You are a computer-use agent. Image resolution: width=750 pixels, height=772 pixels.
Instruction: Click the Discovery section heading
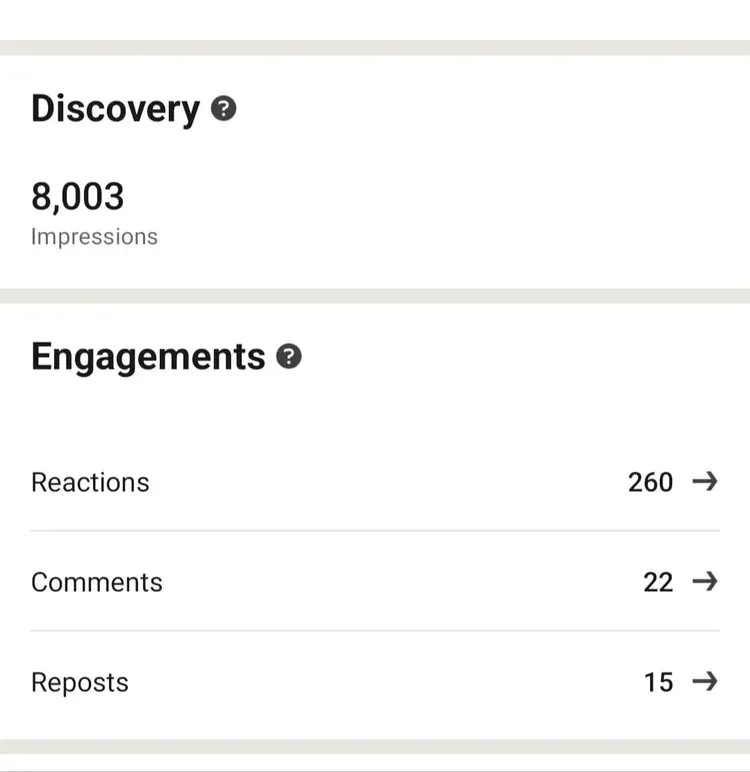pos(115,109)
